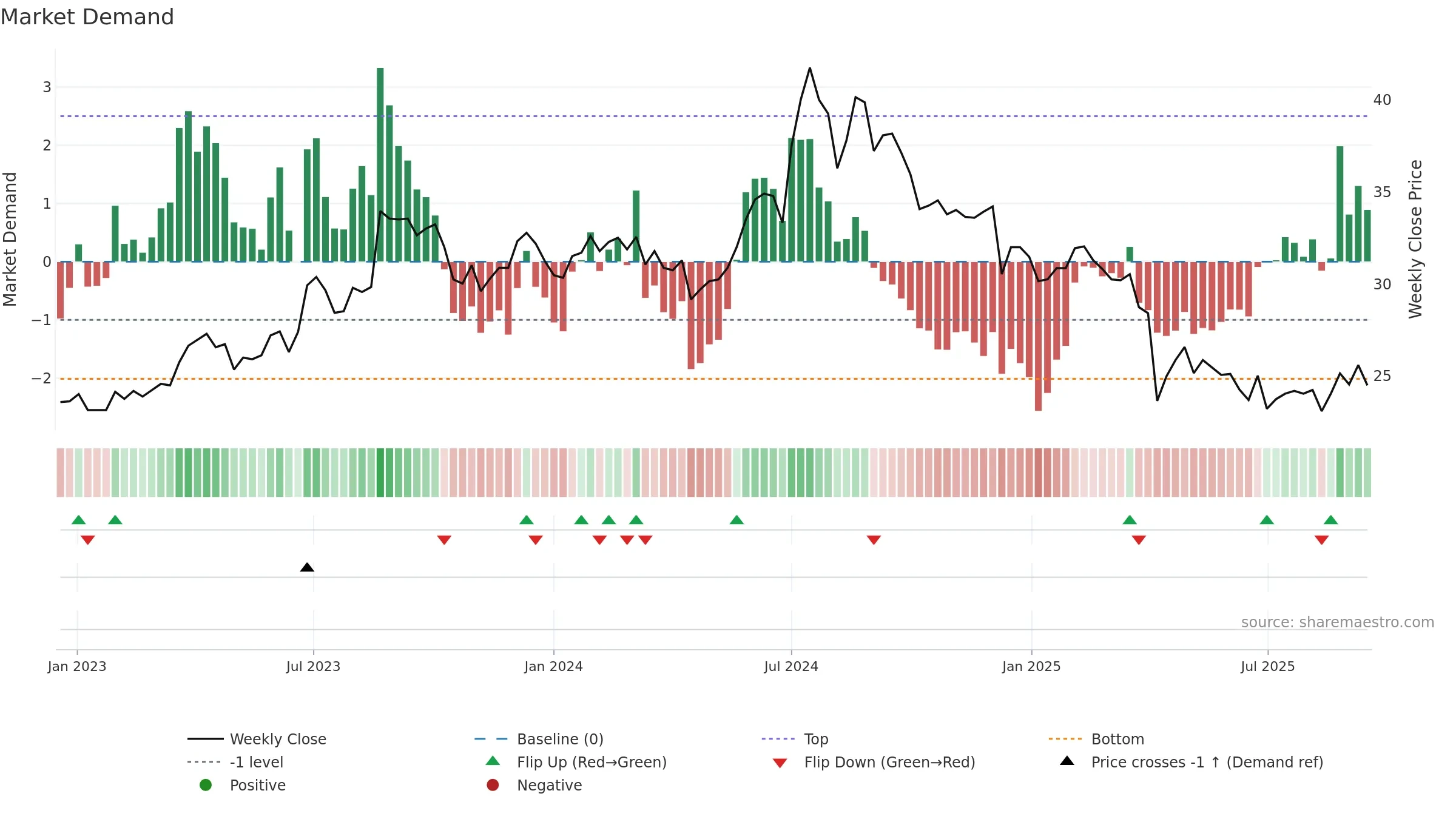Click the Bottom legend label

1117,739
